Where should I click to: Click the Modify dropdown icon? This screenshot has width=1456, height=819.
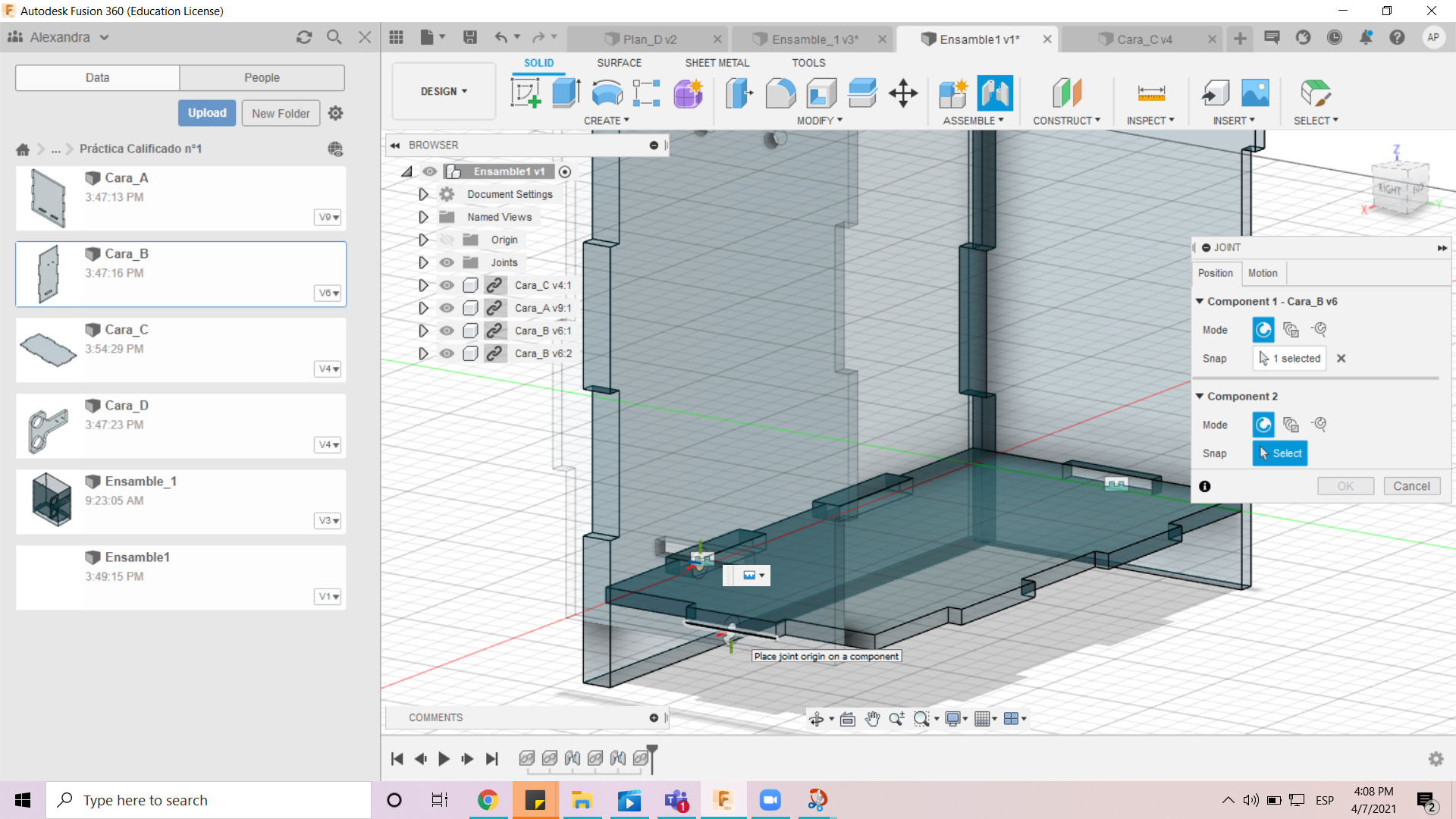(841, 120)
